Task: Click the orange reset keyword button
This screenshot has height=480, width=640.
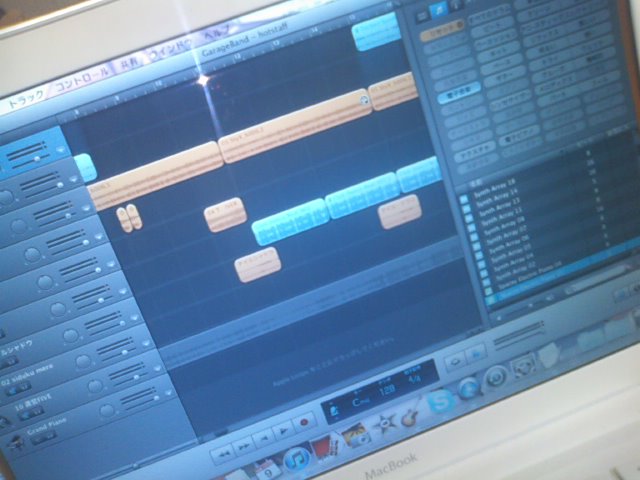Action: (443, 31)
